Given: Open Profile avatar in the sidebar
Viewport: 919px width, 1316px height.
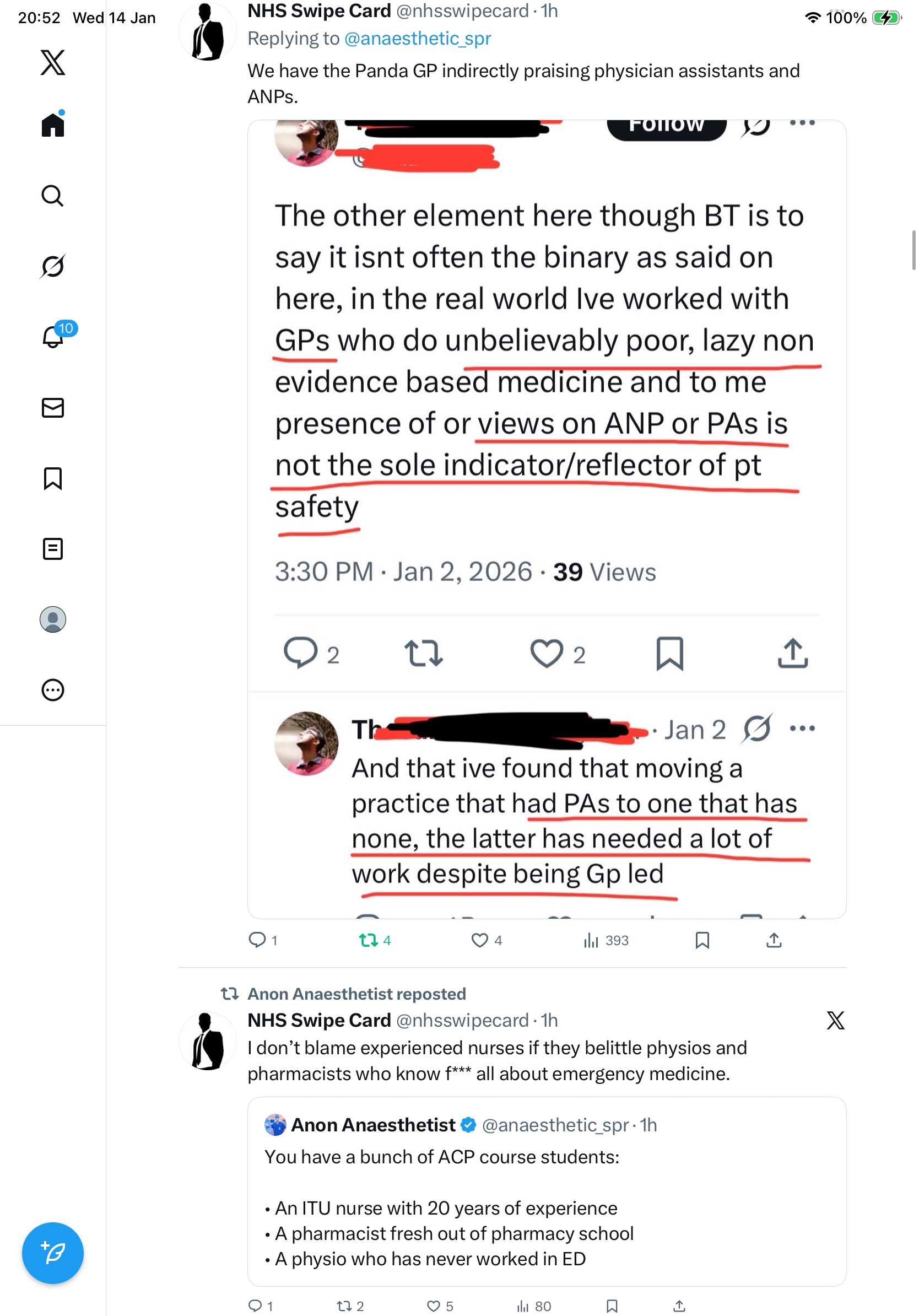Looking at the screenshot, I should point(53,619).
